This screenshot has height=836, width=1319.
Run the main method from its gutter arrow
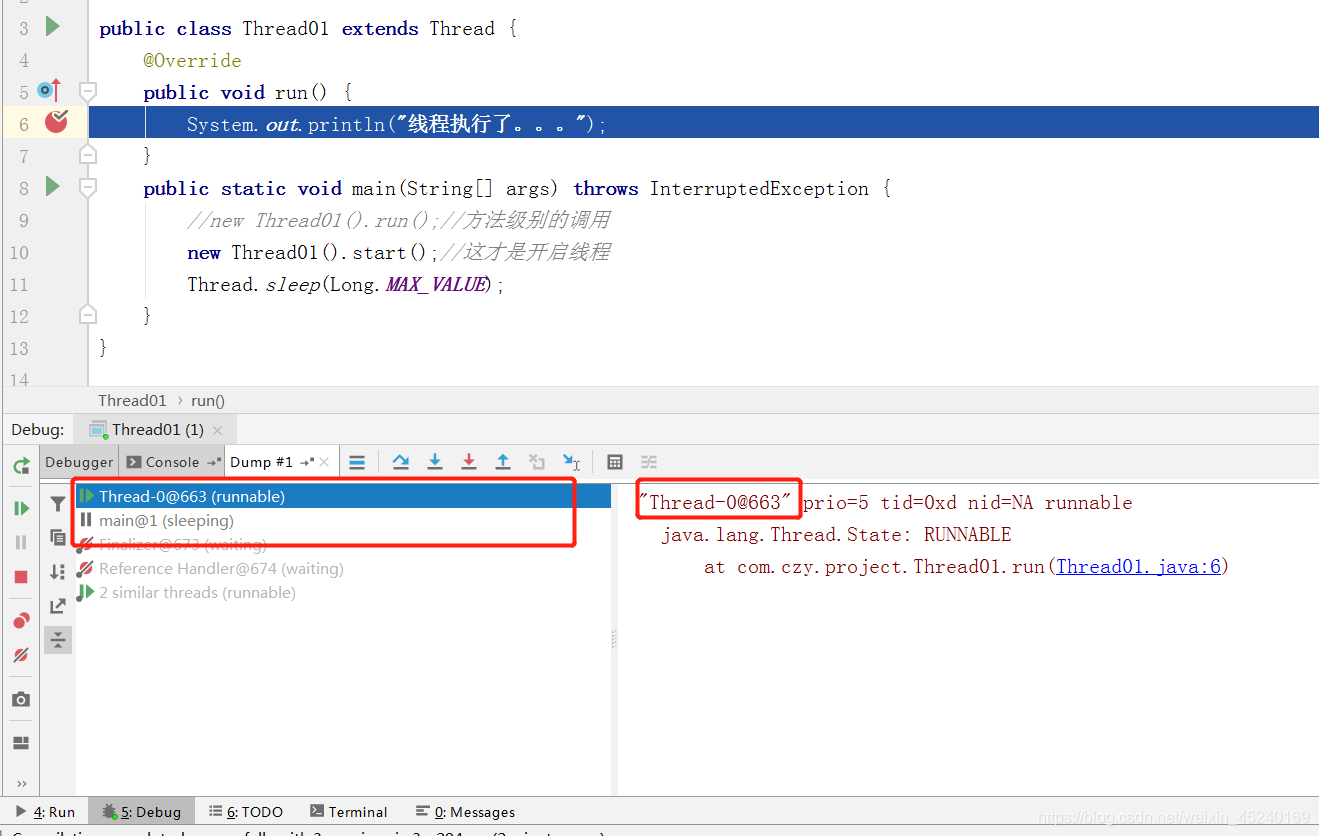tap(53, 187)
